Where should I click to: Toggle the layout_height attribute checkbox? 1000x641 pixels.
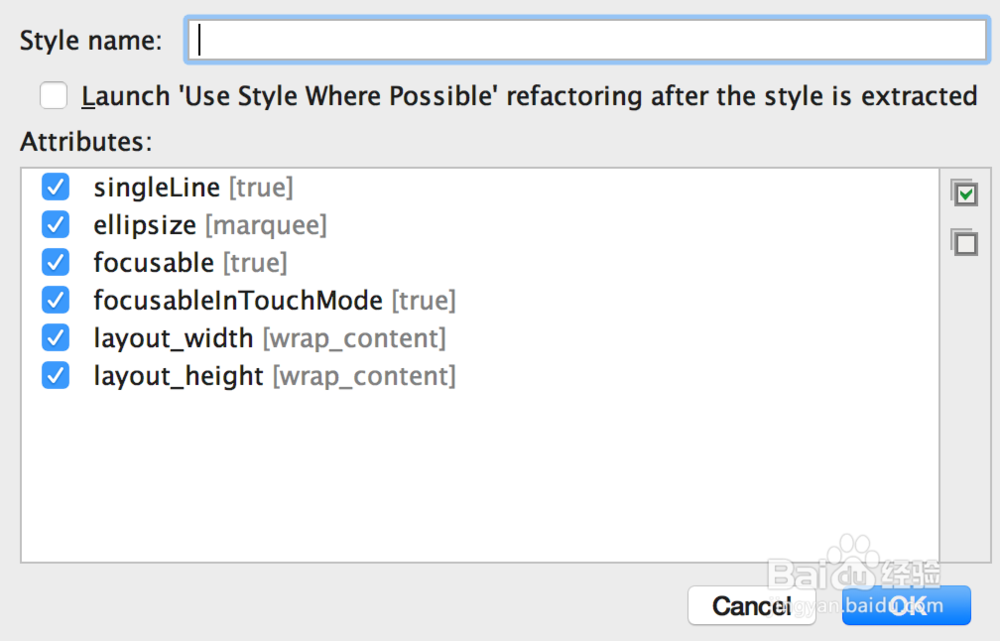pos(56,376)
